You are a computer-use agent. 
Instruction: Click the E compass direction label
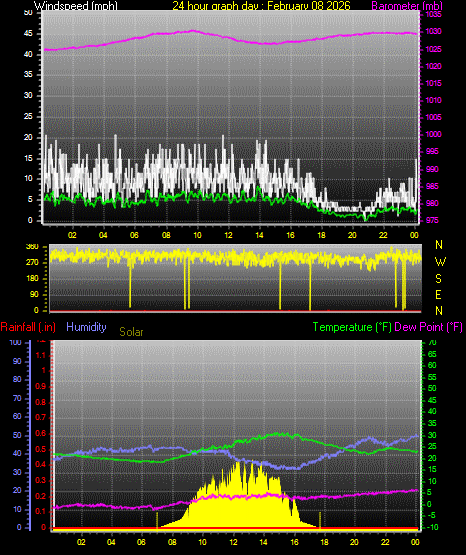(x=438, y=294)
